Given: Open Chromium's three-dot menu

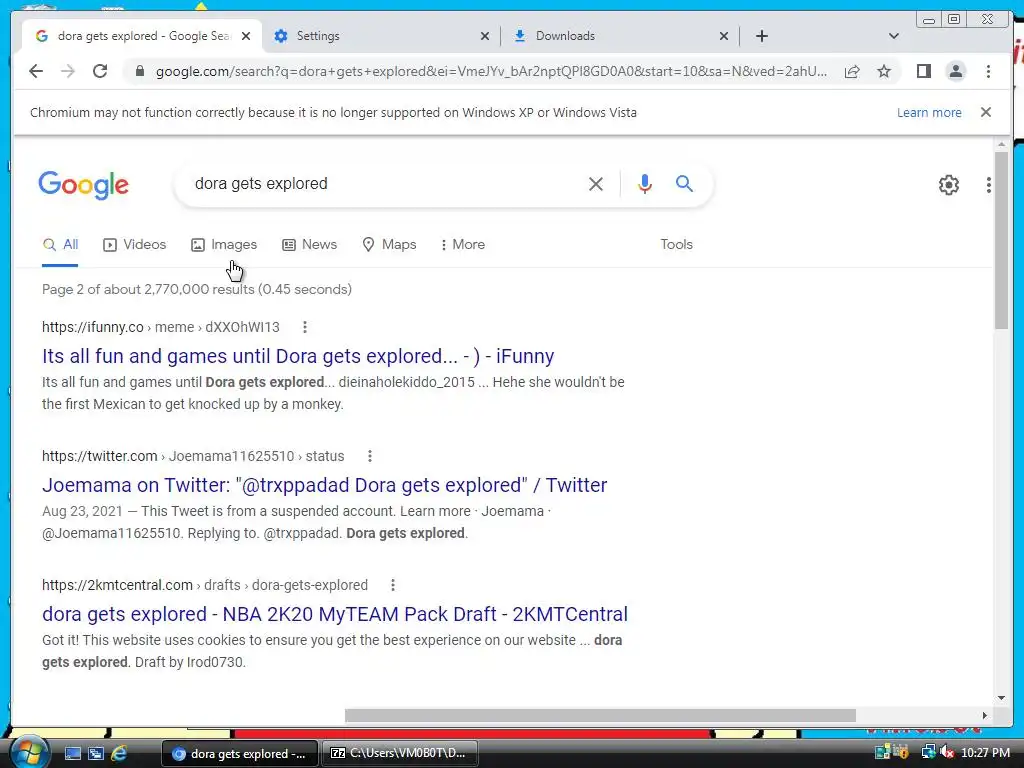Looking at the screenshot, I should pos(988,71).
